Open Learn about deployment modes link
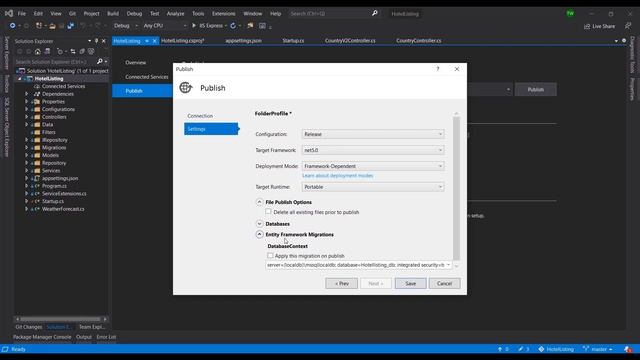The width and height of the screenshot is (640, 360). [338, 176]
